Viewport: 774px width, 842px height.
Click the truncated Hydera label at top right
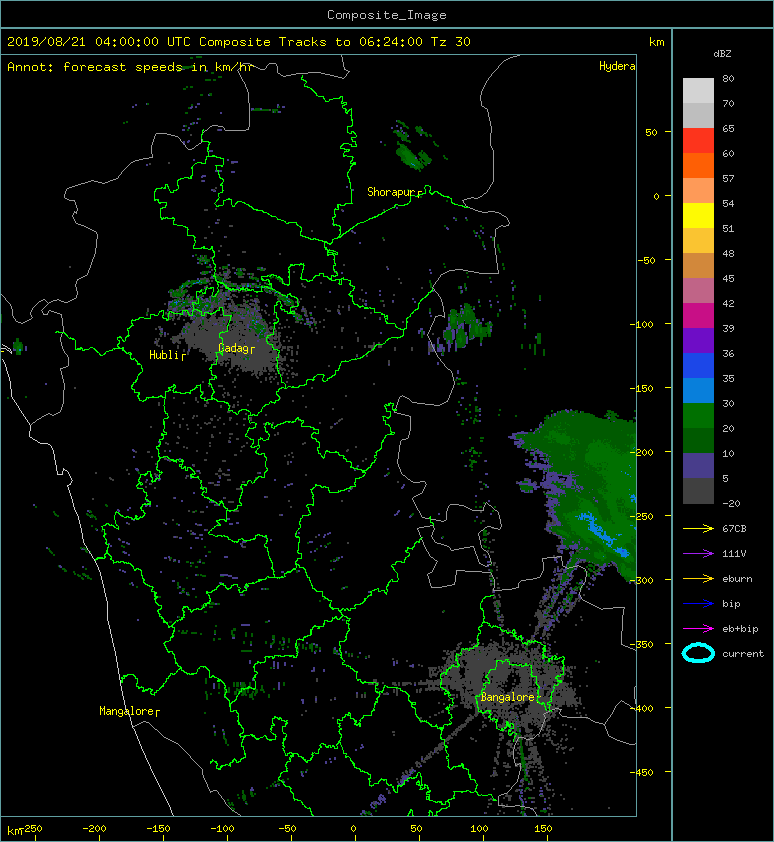pyautogui.click(x=617, y=66)
